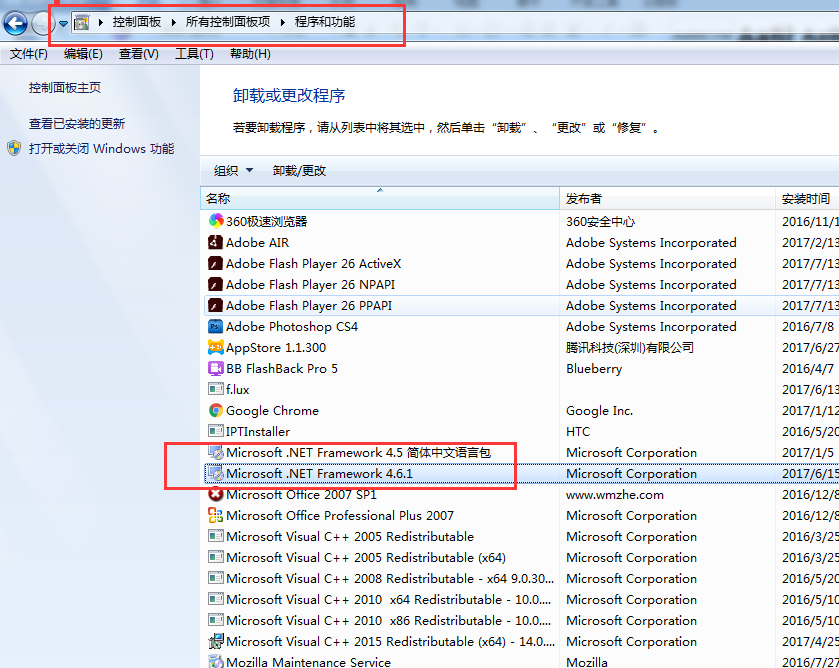Click the .NET Framework 4.5 语言包 icon
This screenshot has width=839, height=668.
[216, 452]
